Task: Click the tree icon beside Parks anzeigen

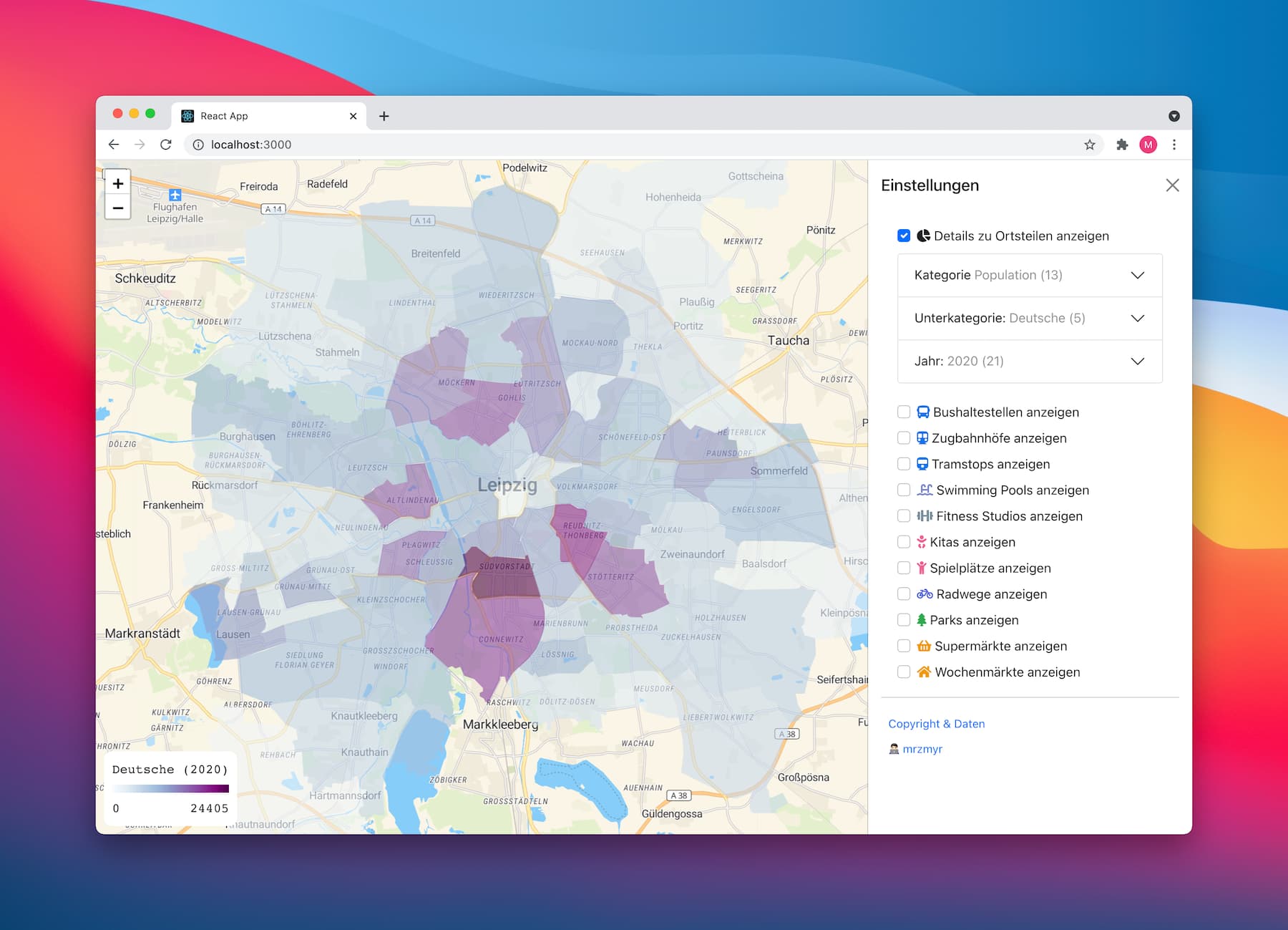Action: [x=923, y=619]
